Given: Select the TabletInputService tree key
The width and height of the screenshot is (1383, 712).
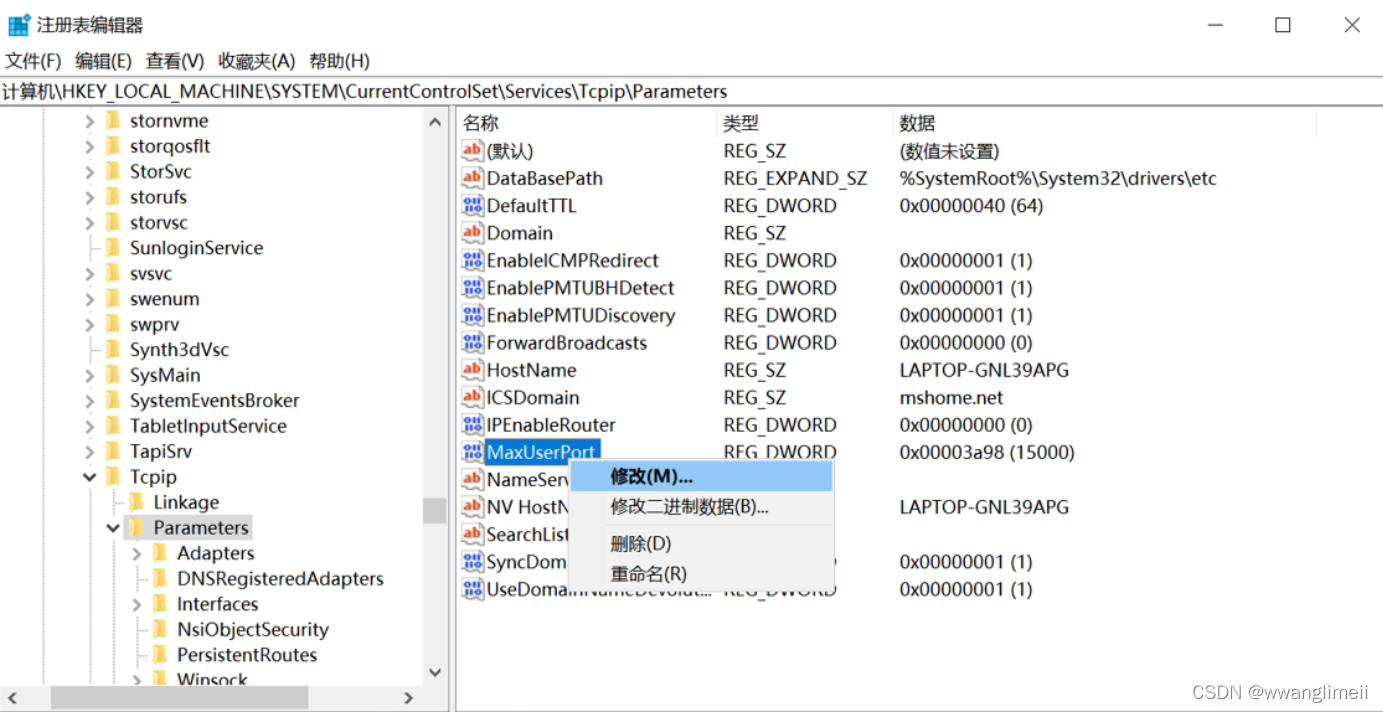Looking at the screenshot, I should (x=208, y=426).
